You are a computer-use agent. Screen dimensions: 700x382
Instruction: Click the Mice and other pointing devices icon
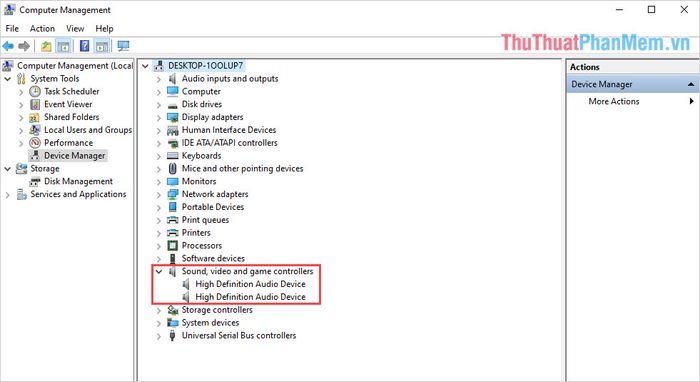pos(172,169)
